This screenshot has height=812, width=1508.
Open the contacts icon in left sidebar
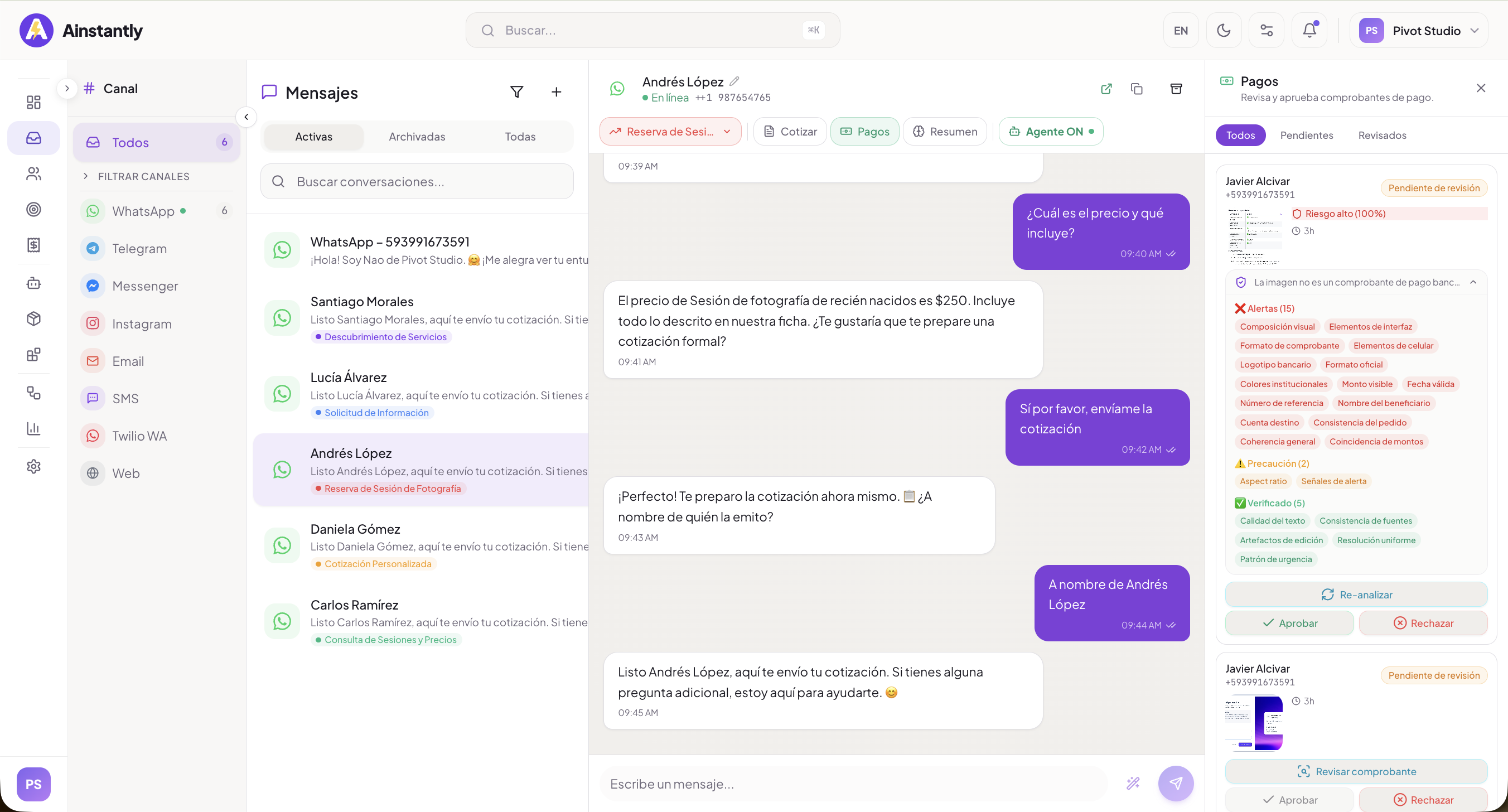(x=33, y=173)
